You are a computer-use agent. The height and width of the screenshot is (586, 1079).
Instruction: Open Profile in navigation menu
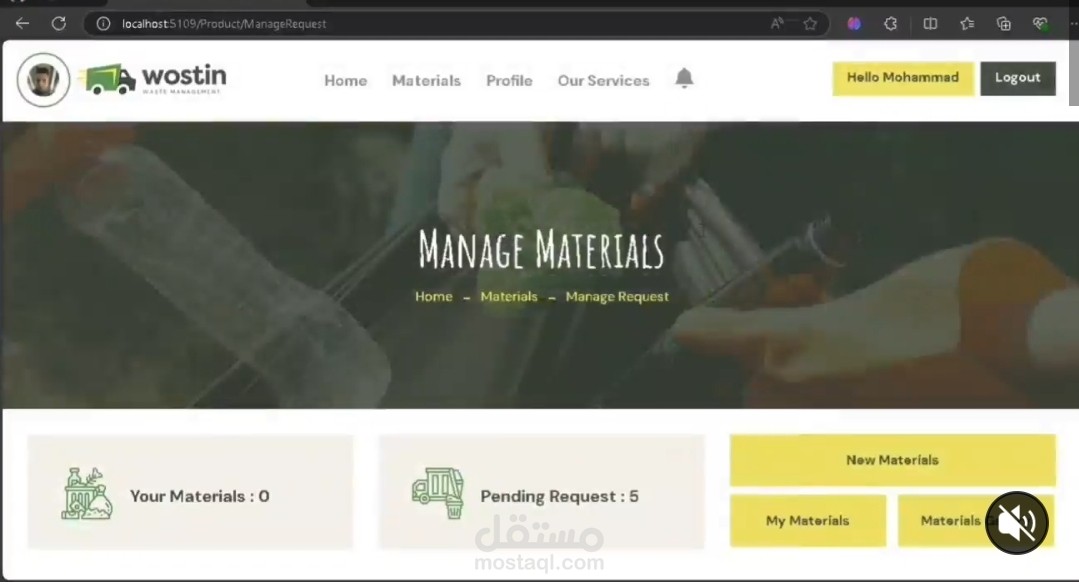tap(509, 80)
